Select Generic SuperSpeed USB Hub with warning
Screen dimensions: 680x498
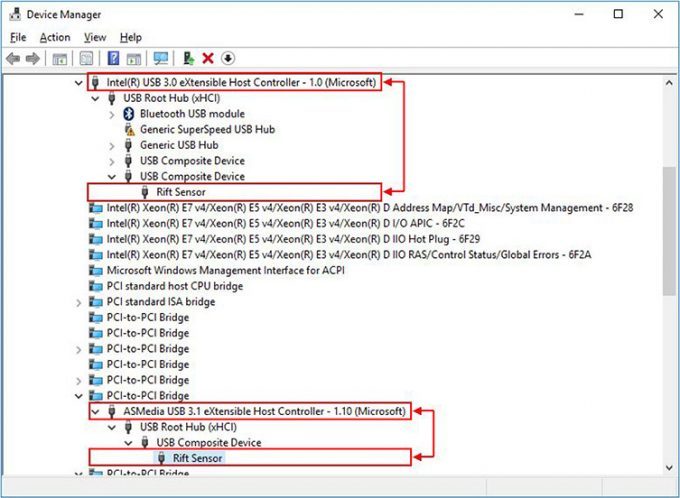point(207,129)
